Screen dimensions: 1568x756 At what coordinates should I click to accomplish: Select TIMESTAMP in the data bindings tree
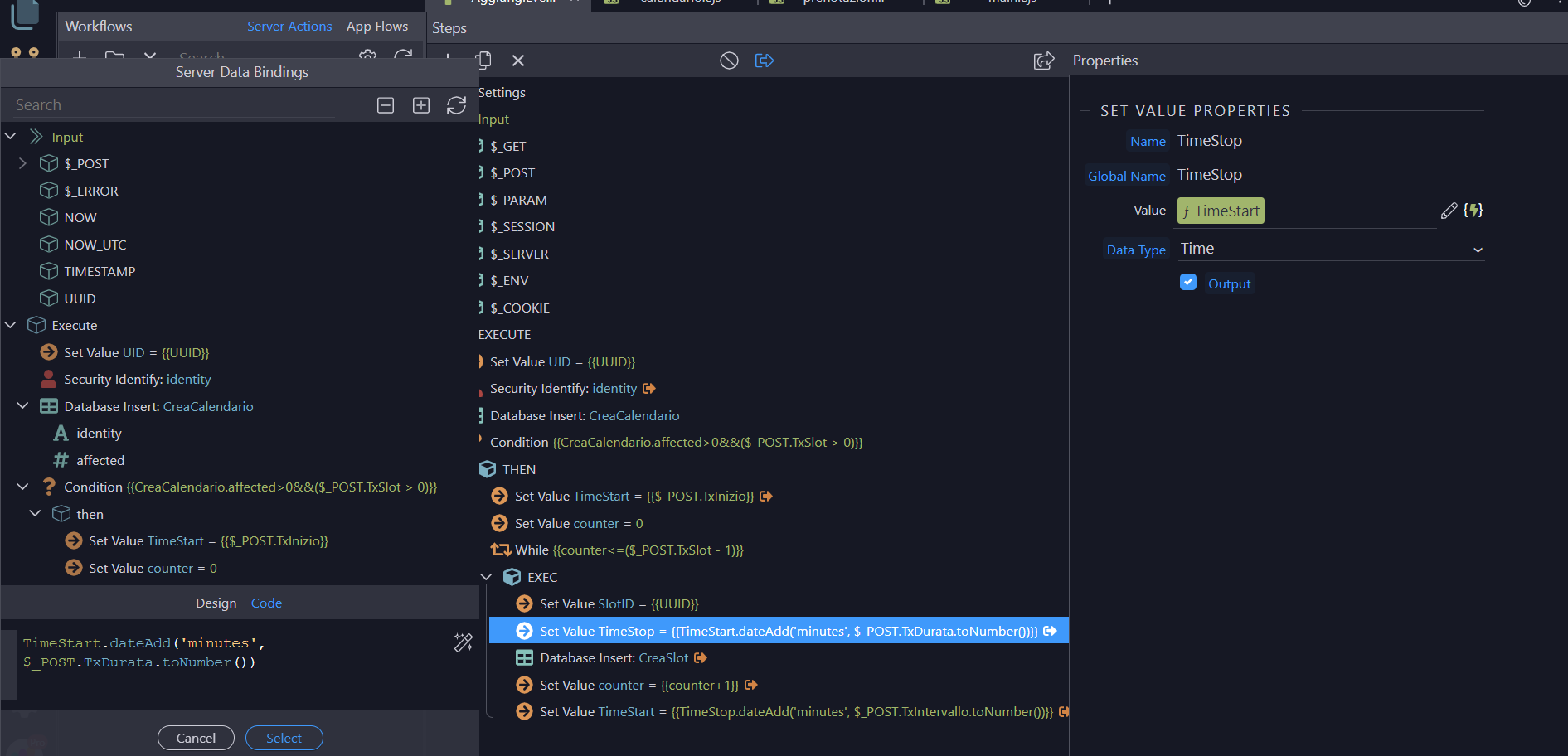pyautogui.click(x=100, y=272)
